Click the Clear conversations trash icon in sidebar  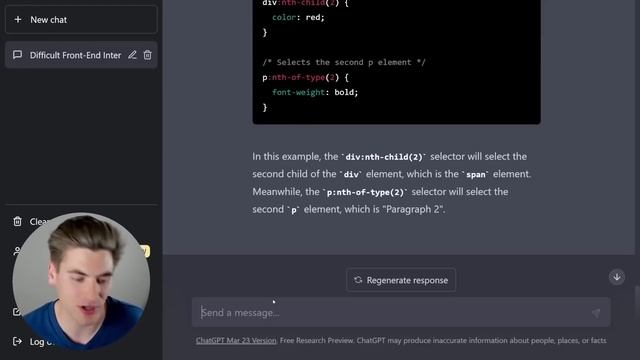click(17, 221)
